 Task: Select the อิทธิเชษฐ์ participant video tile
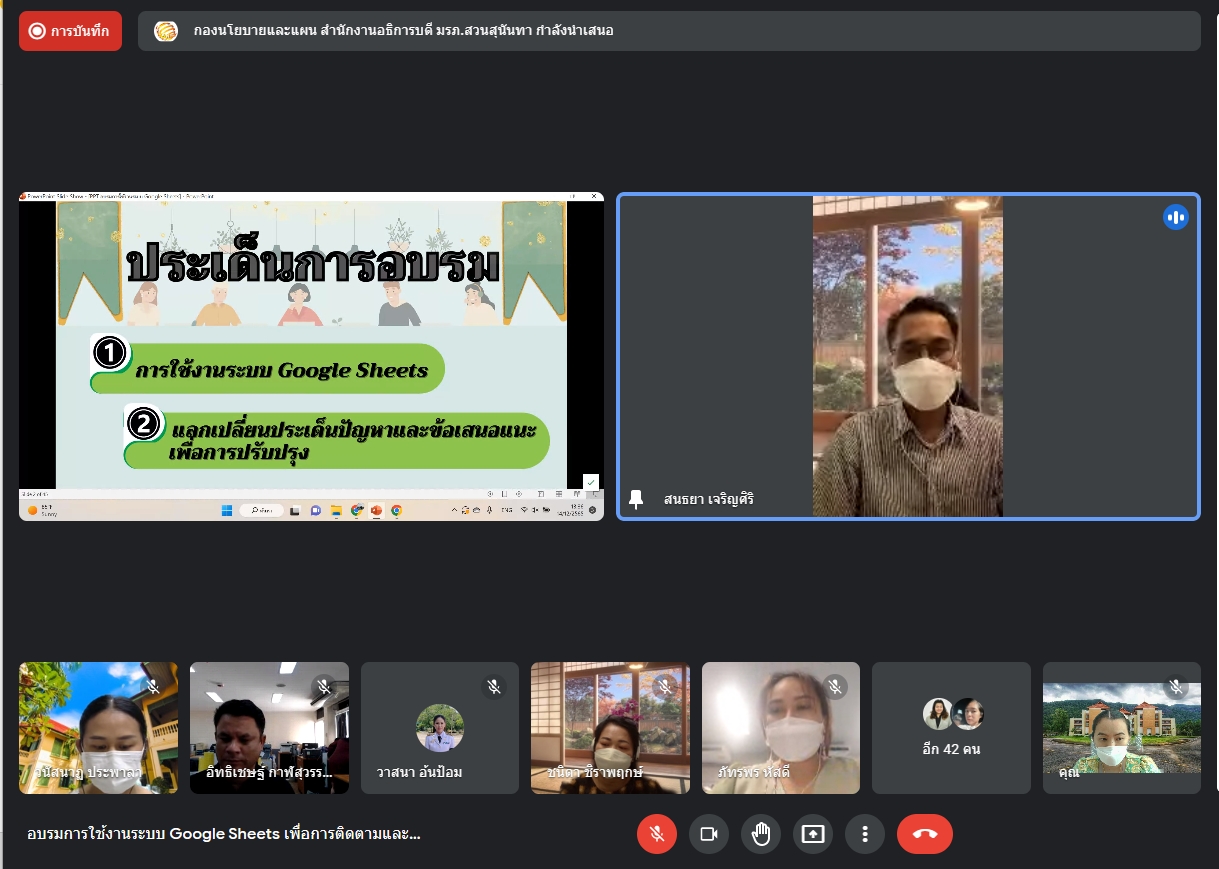[269, 727]
